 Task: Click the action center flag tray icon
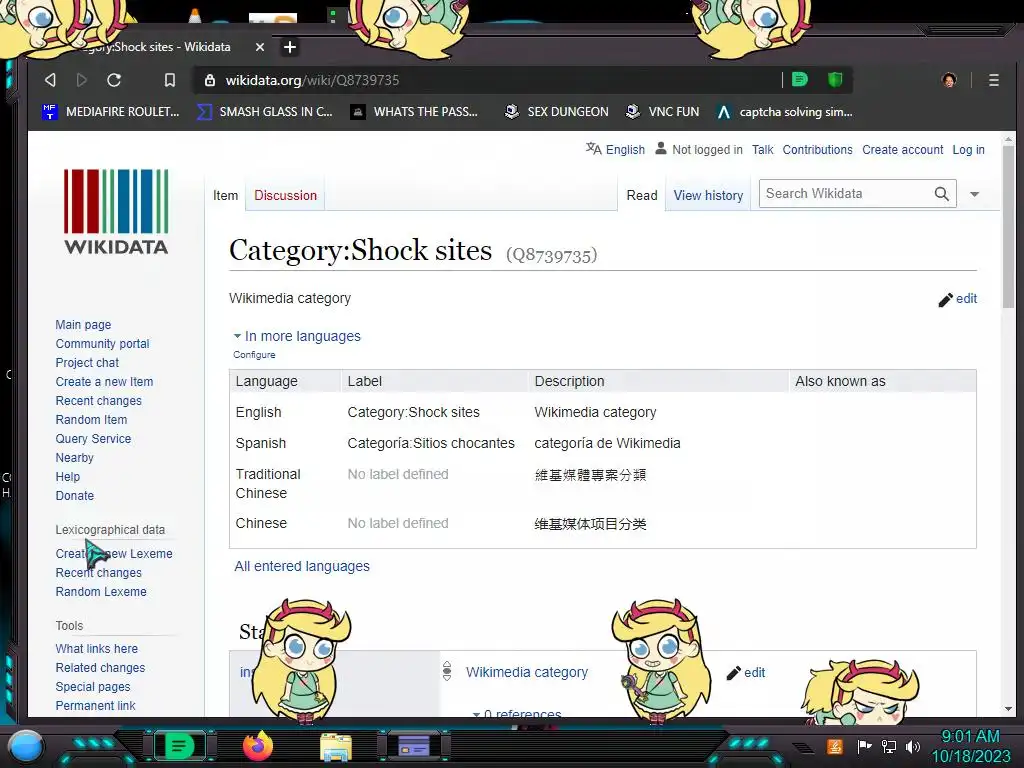pos(864,746)
